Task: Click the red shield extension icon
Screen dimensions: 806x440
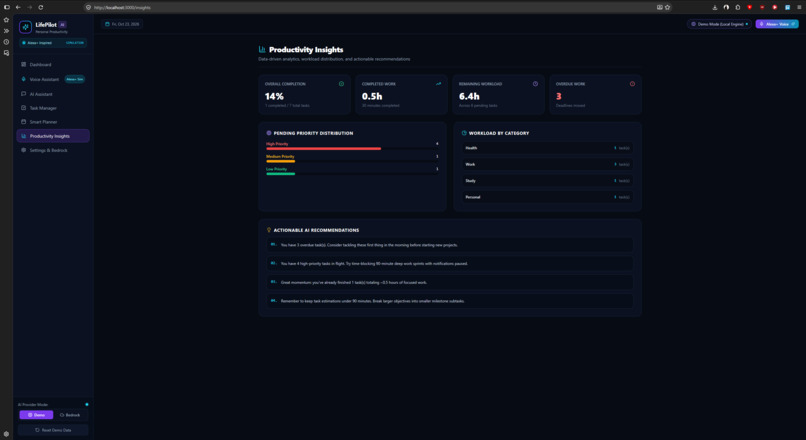Action: pos(749,7)
